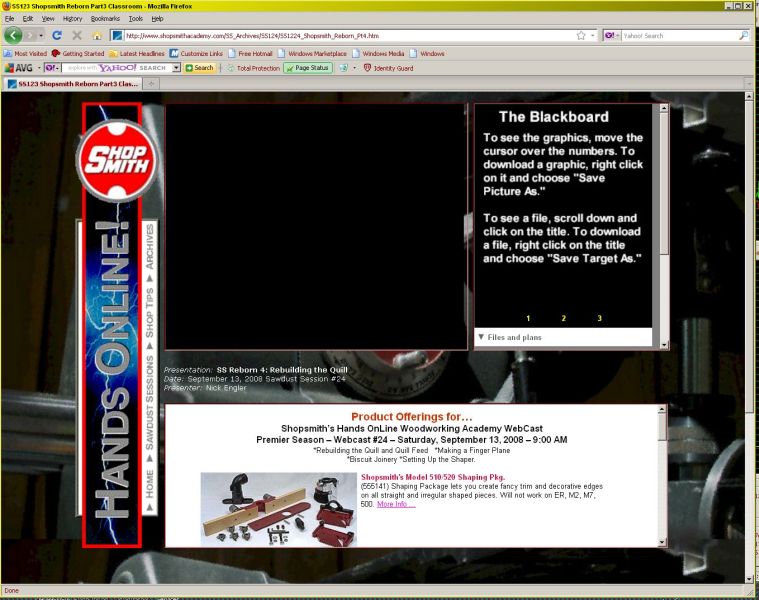Image resolution: width=759 pixels, height=600 pixels.
Task: Go to Home sidebar link
Action: point(150,483)
